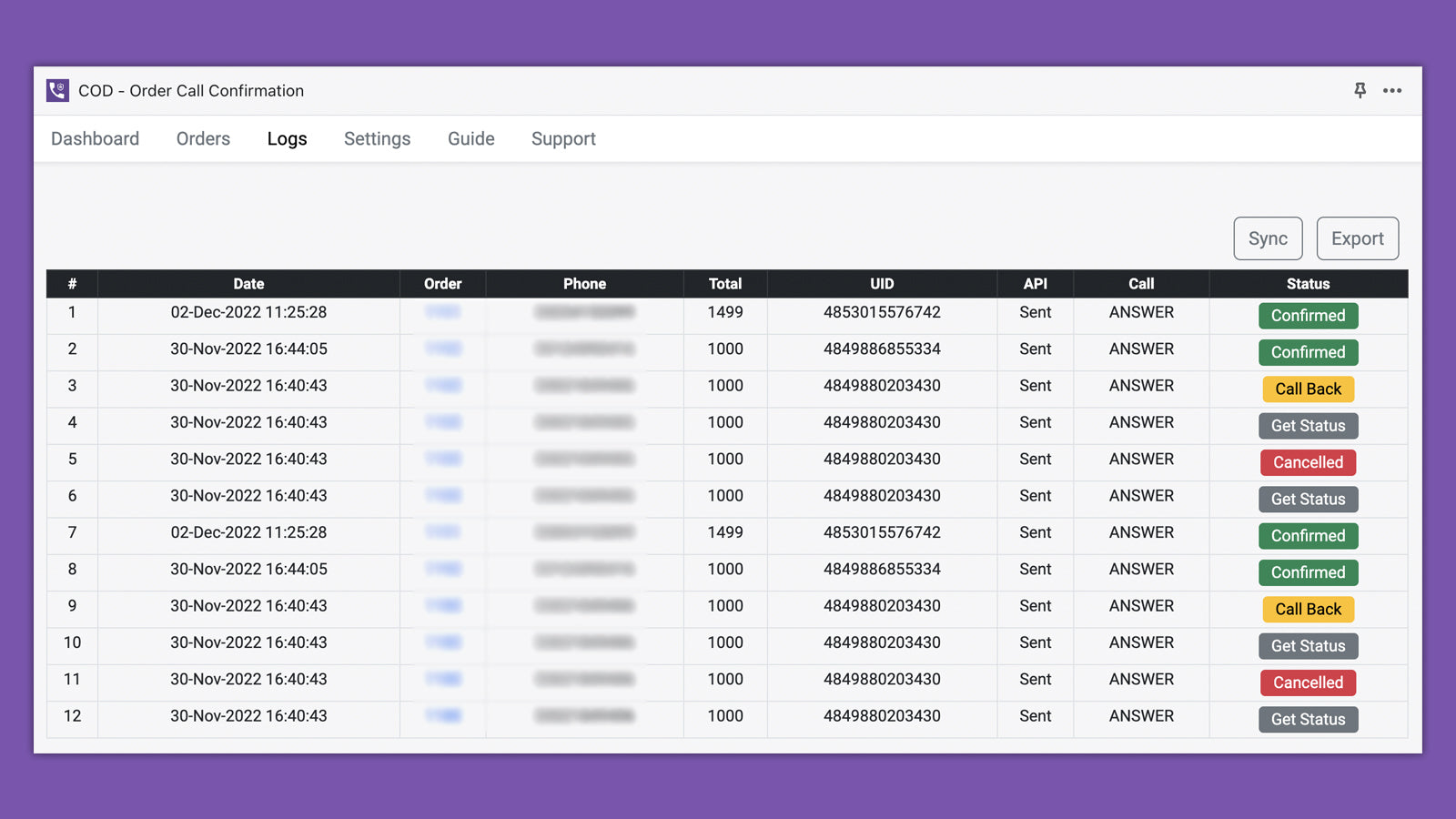This screenshot has width=1456, height=819.
Task: Open the order link on row 7
Action: click(x=443, y=532)
